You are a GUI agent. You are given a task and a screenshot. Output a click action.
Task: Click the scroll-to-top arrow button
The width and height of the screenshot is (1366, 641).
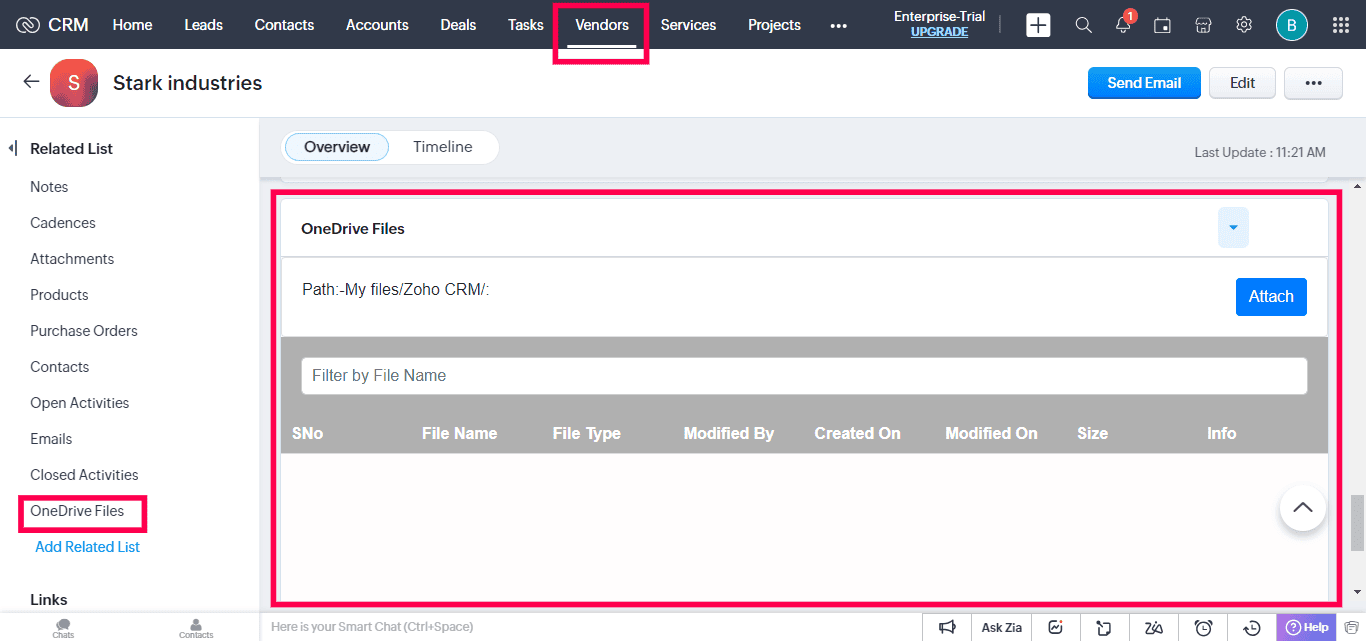(x=1303, y=508)
